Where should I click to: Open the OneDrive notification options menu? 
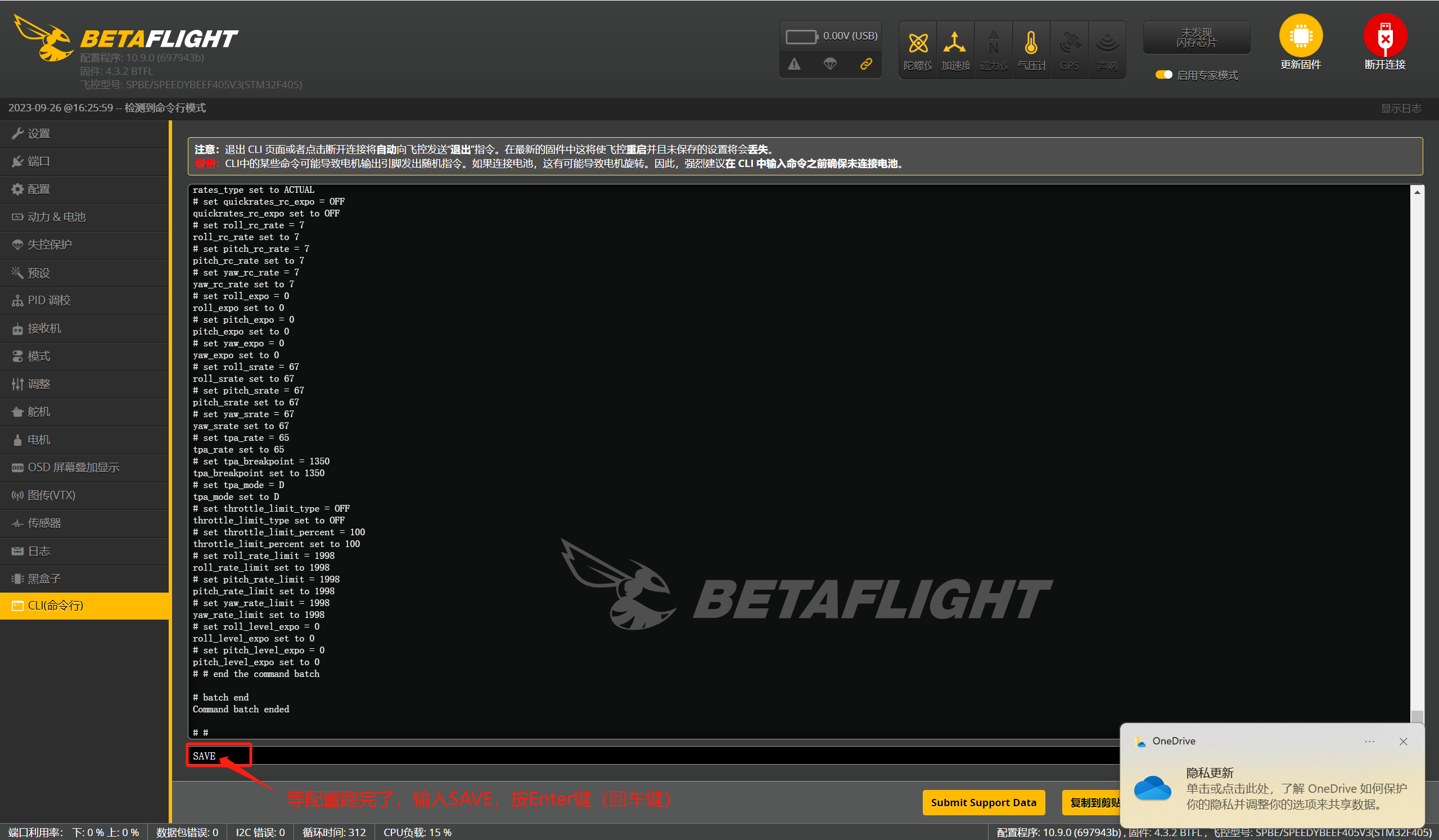tap(1369, 741)
